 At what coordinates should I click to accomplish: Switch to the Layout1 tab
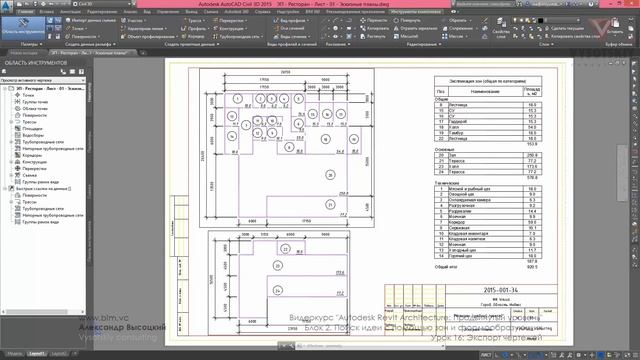(x=37, y=353)
